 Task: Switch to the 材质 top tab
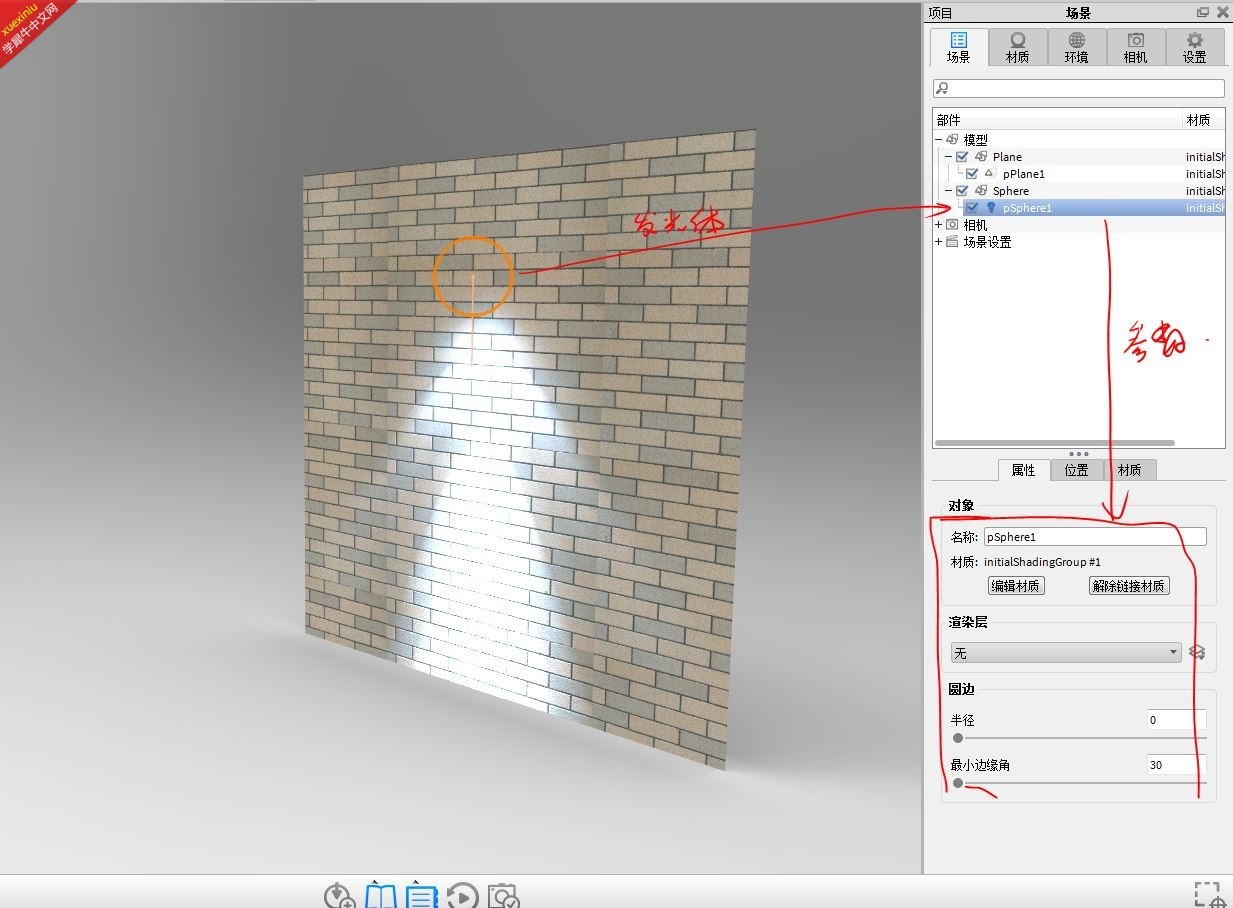pyautogui.click(x=1017, y=47)
